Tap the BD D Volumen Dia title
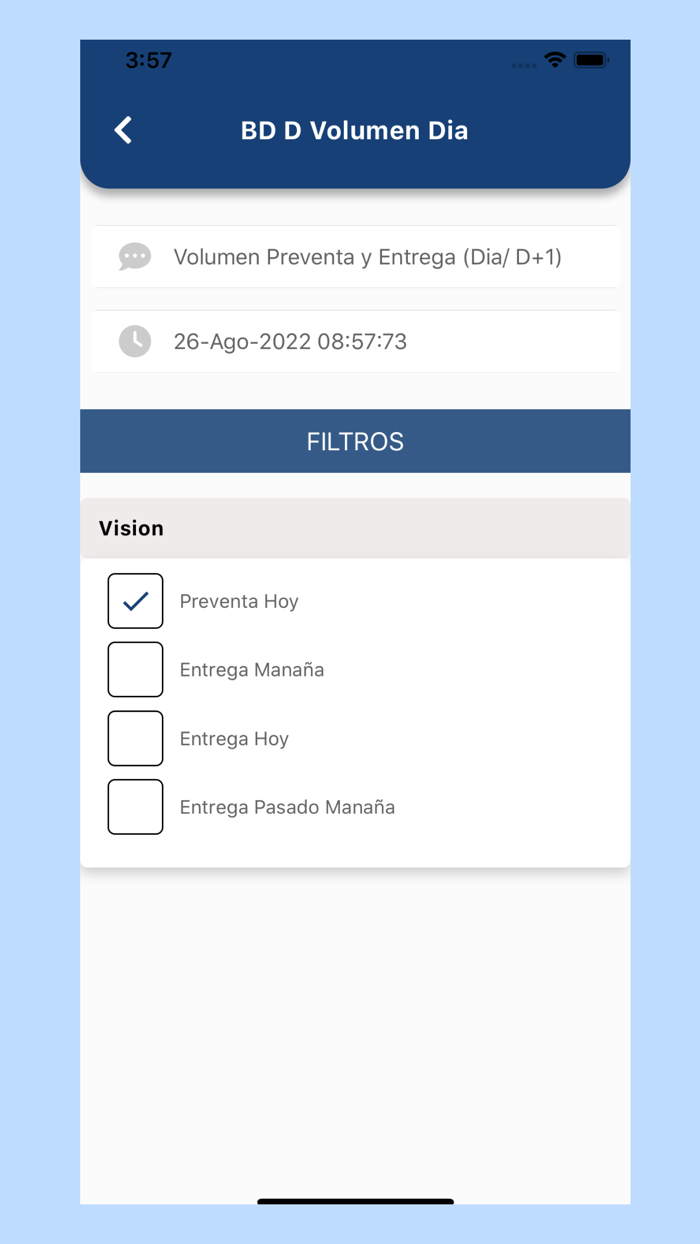This screenshot has height=1244, width=700. pyautogui.click(x=353, y=130)
